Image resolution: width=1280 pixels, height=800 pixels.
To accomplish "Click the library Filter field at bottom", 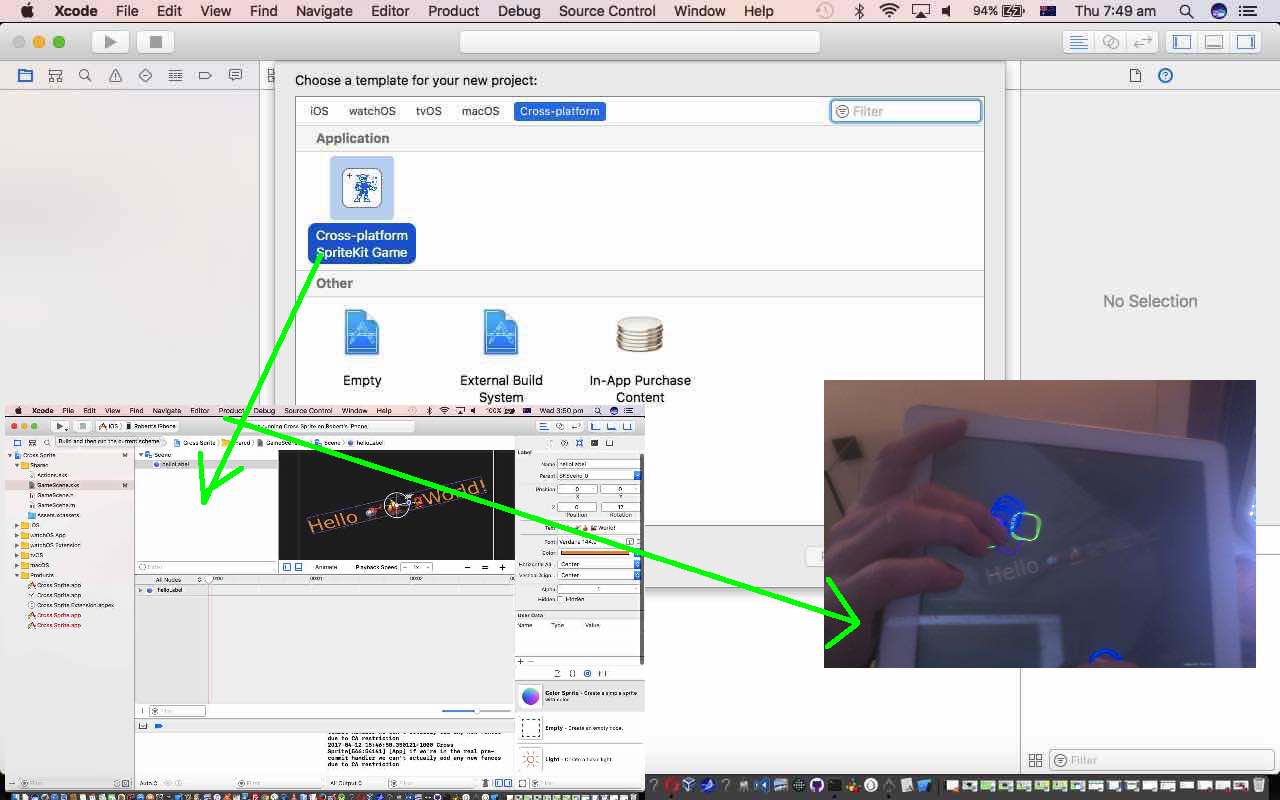I will pyautogui.click(x=1163, y=760).
